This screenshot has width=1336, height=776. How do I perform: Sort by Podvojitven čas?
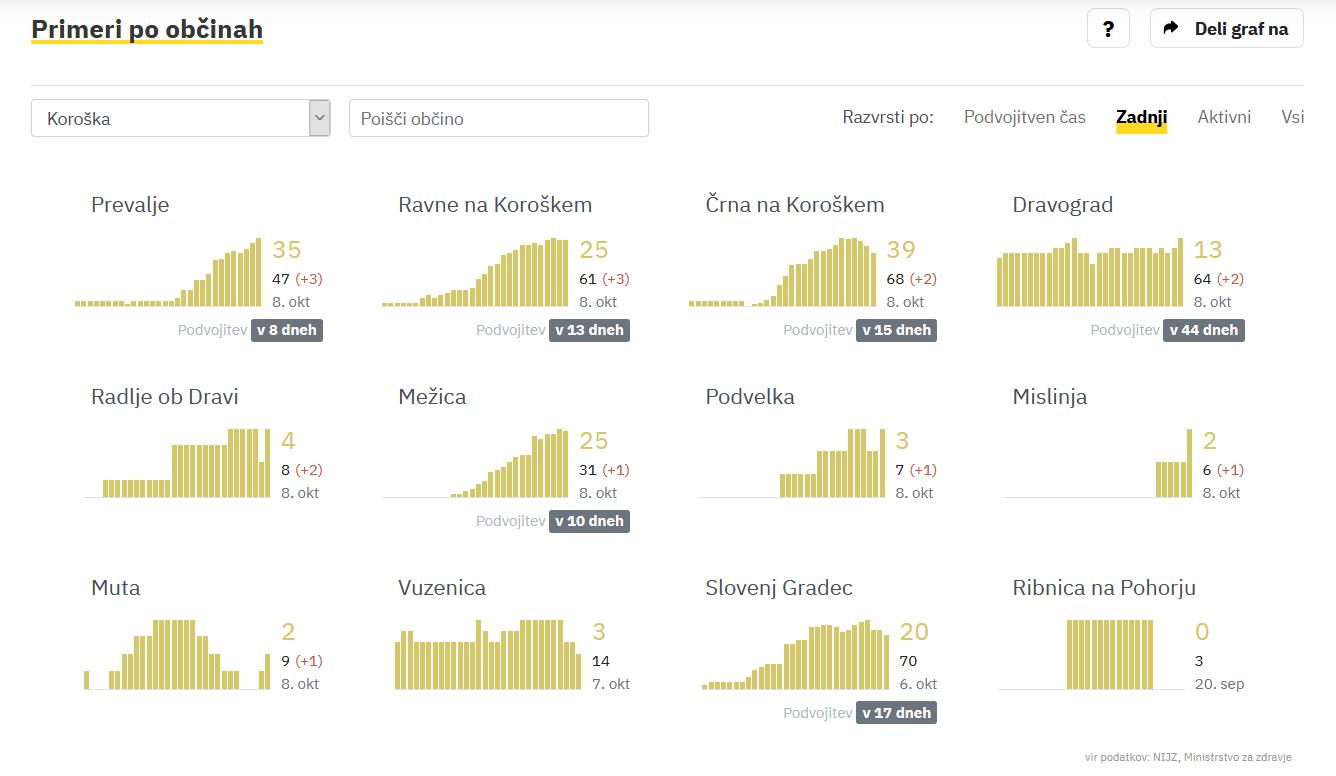click(1024, 117)
